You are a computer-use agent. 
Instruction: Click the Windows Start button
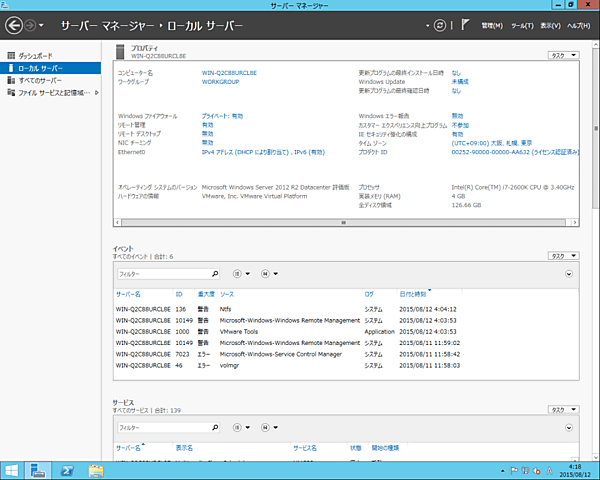(12, 470)
